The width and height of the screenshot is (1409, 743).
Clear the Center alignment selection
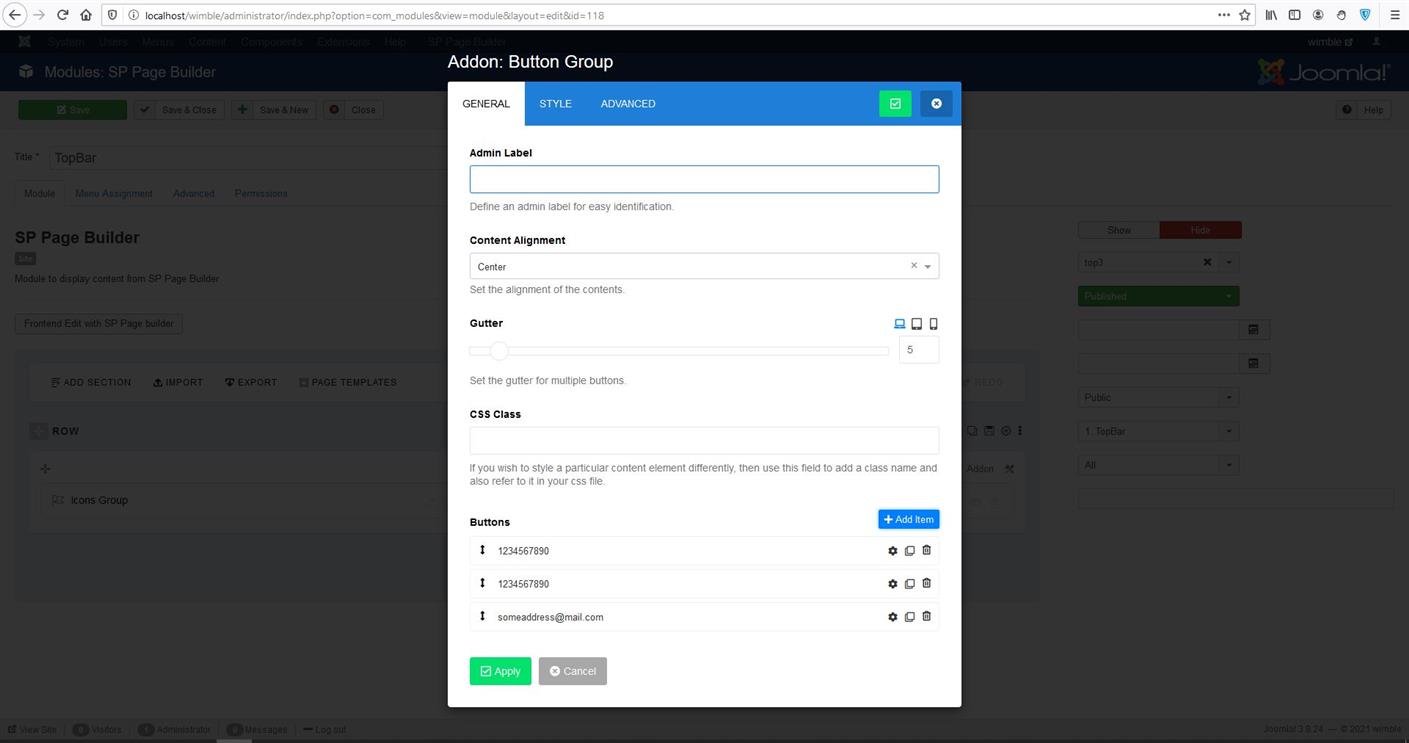913,266
